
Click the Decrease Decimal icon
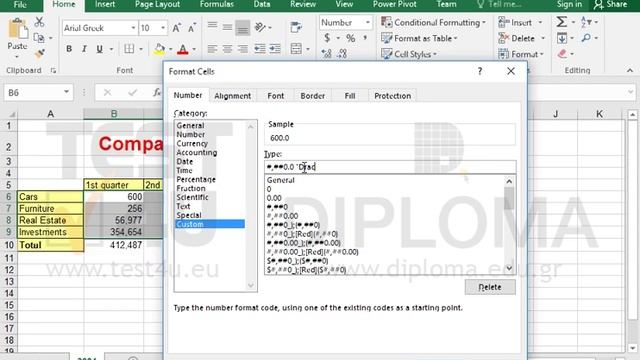342,53
